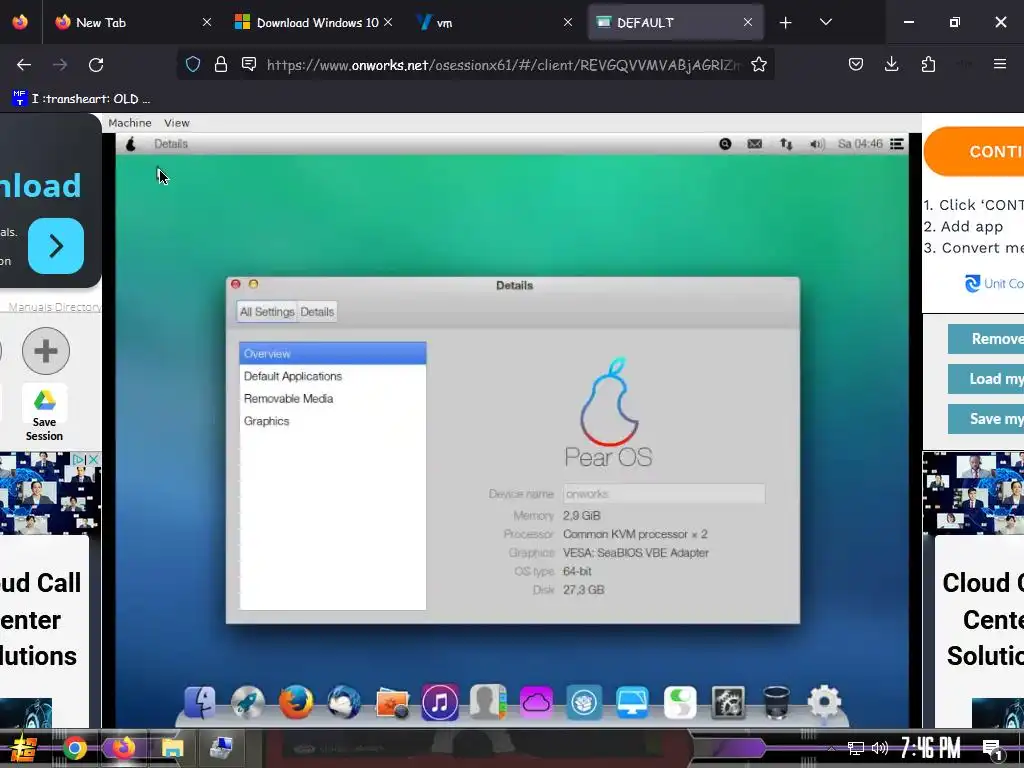Open the taskbar notification center icon
The image size is (1024, 768).
tap(993, 748)
